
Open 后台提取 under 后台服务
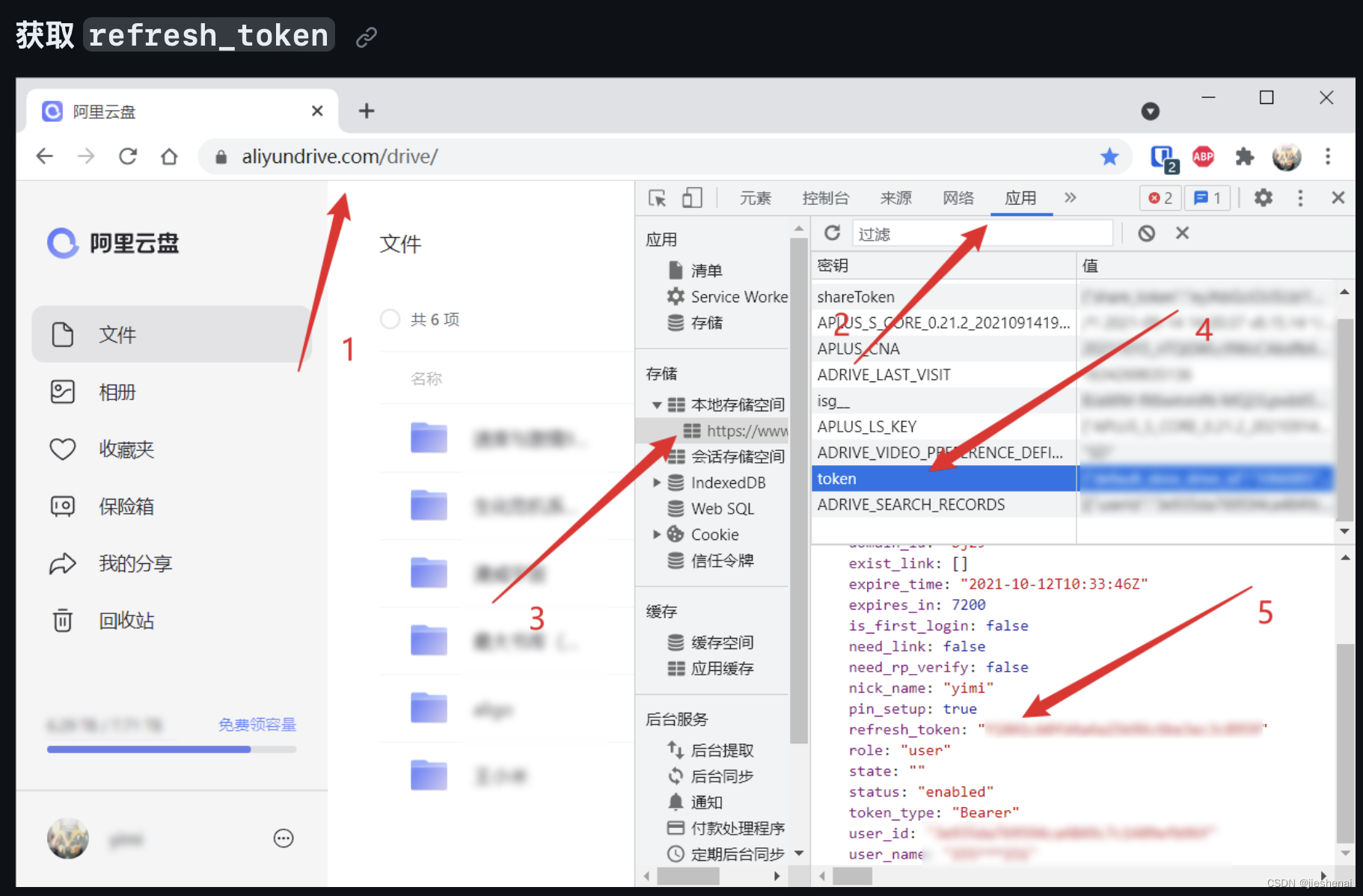(711, 750)
